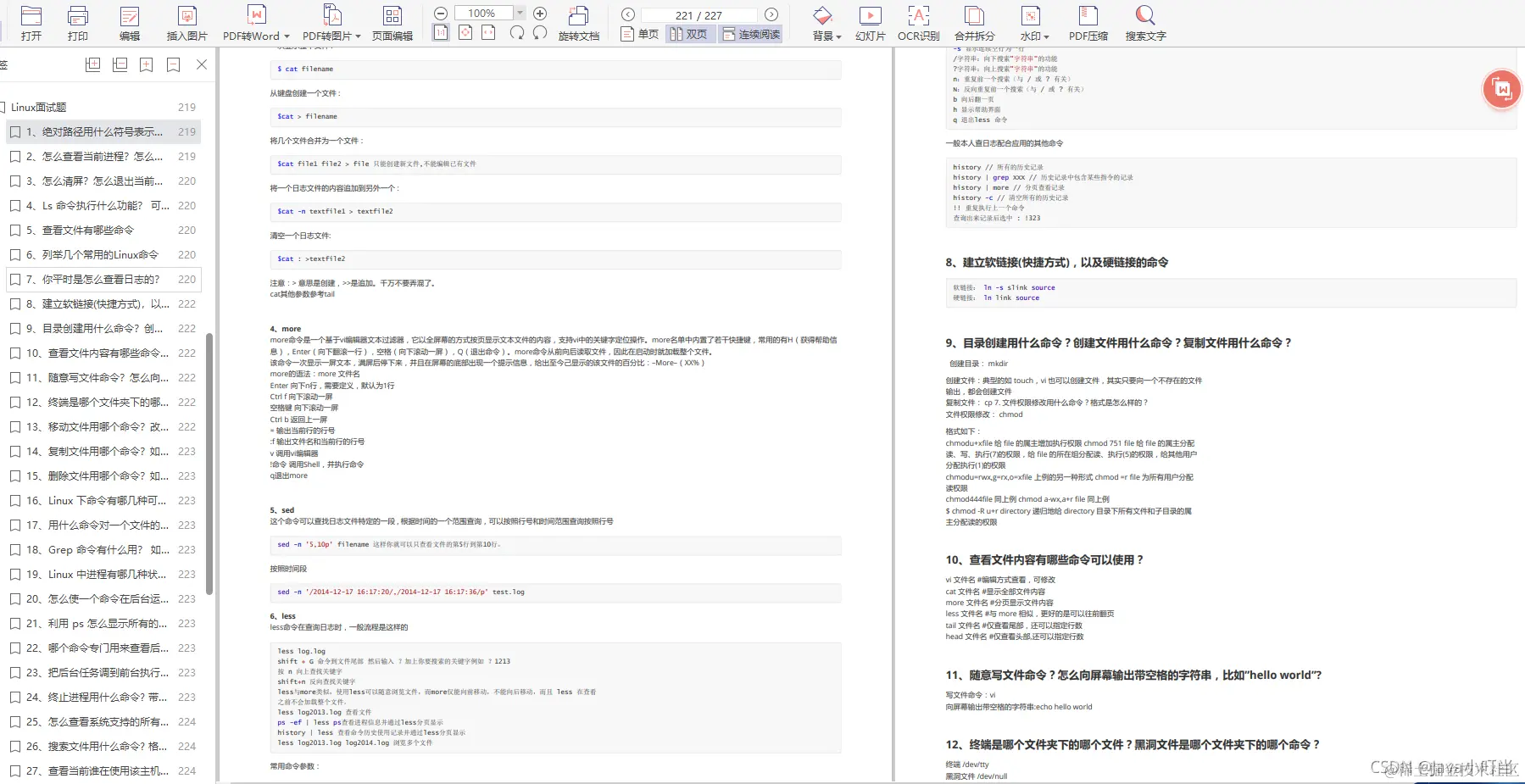This screenshot has width=1525, height=784.
Task: Open the 水印 watermark dropdown
Action: (x=1034, y=23)
